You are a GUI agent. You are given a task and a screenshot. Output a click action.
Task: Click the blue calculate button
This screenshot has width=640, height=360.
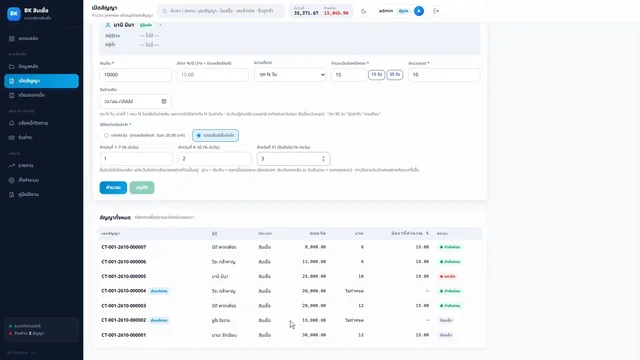pos(113,187)
